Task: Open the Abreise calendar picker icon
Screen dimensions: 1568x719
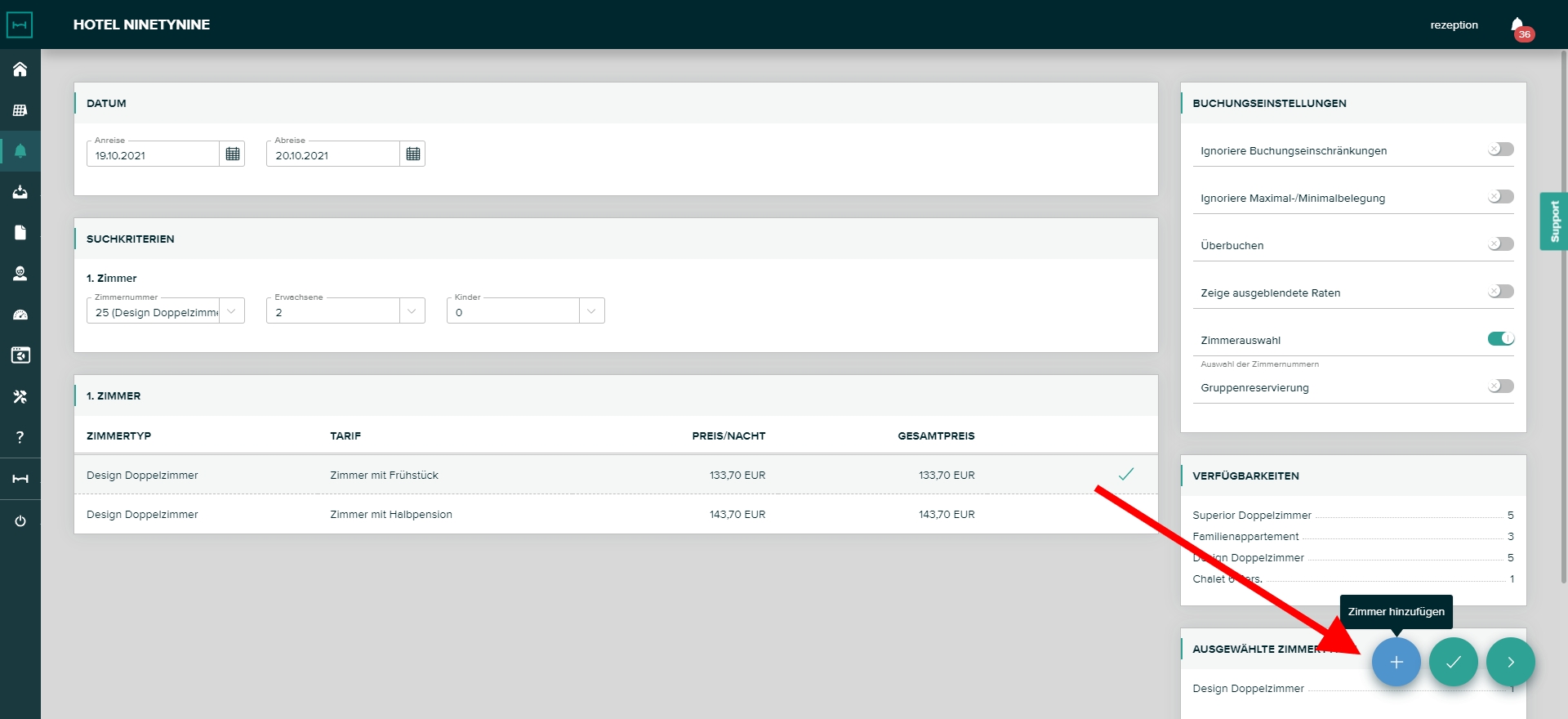Action: coord(413,154)
